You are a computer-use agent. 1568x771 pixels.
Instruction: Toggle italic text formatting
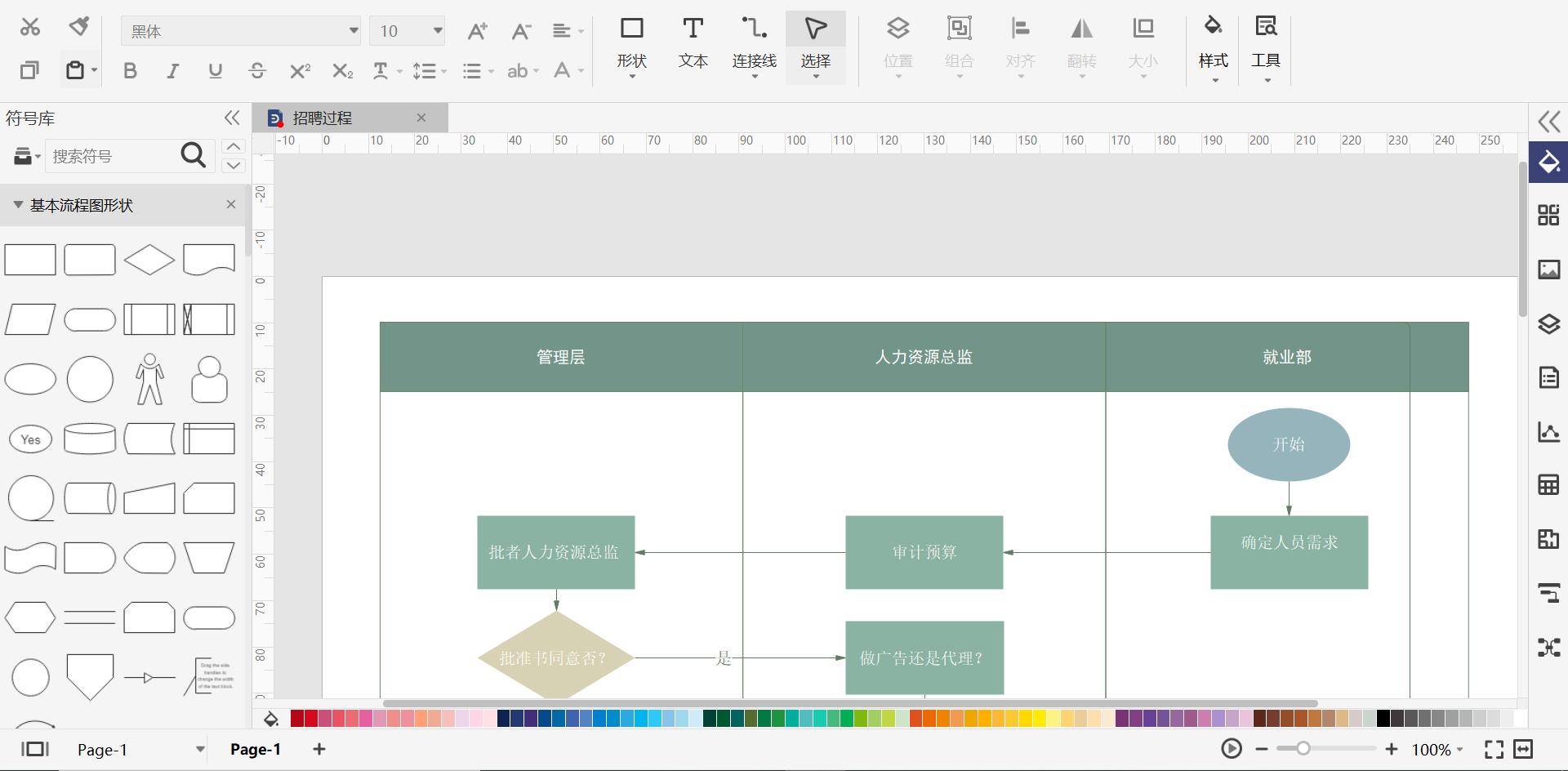tap(172, 71)
